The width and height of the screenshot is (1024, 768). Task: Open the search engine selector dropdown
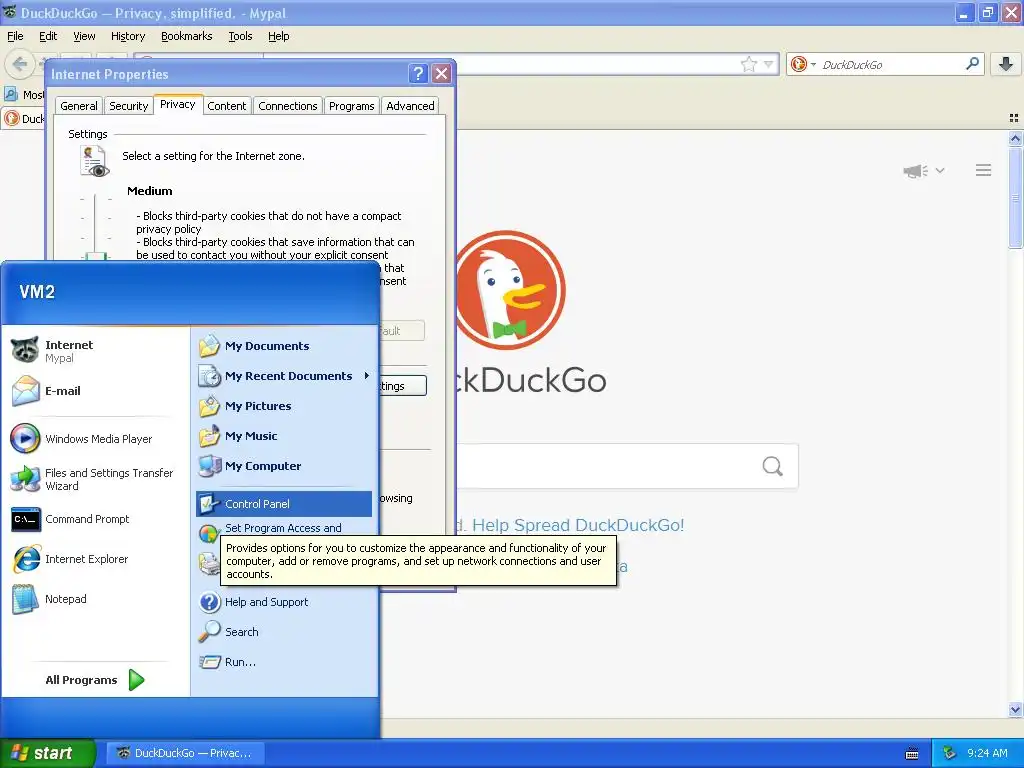[x=803, y=64]
